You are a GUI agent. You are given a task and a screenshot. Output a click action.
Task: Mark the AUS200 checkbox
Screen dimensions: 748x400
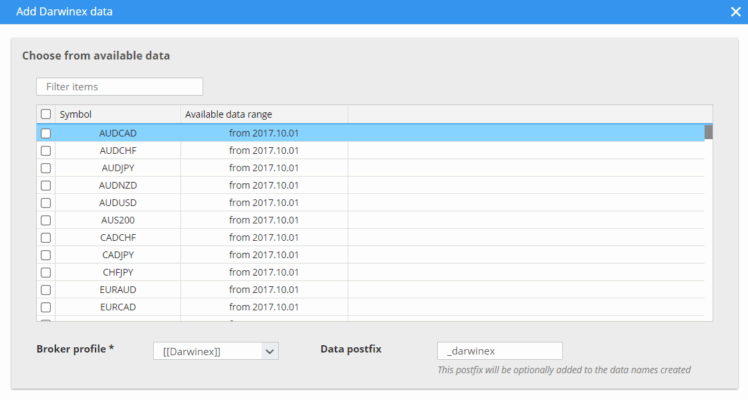pos(45,220)
